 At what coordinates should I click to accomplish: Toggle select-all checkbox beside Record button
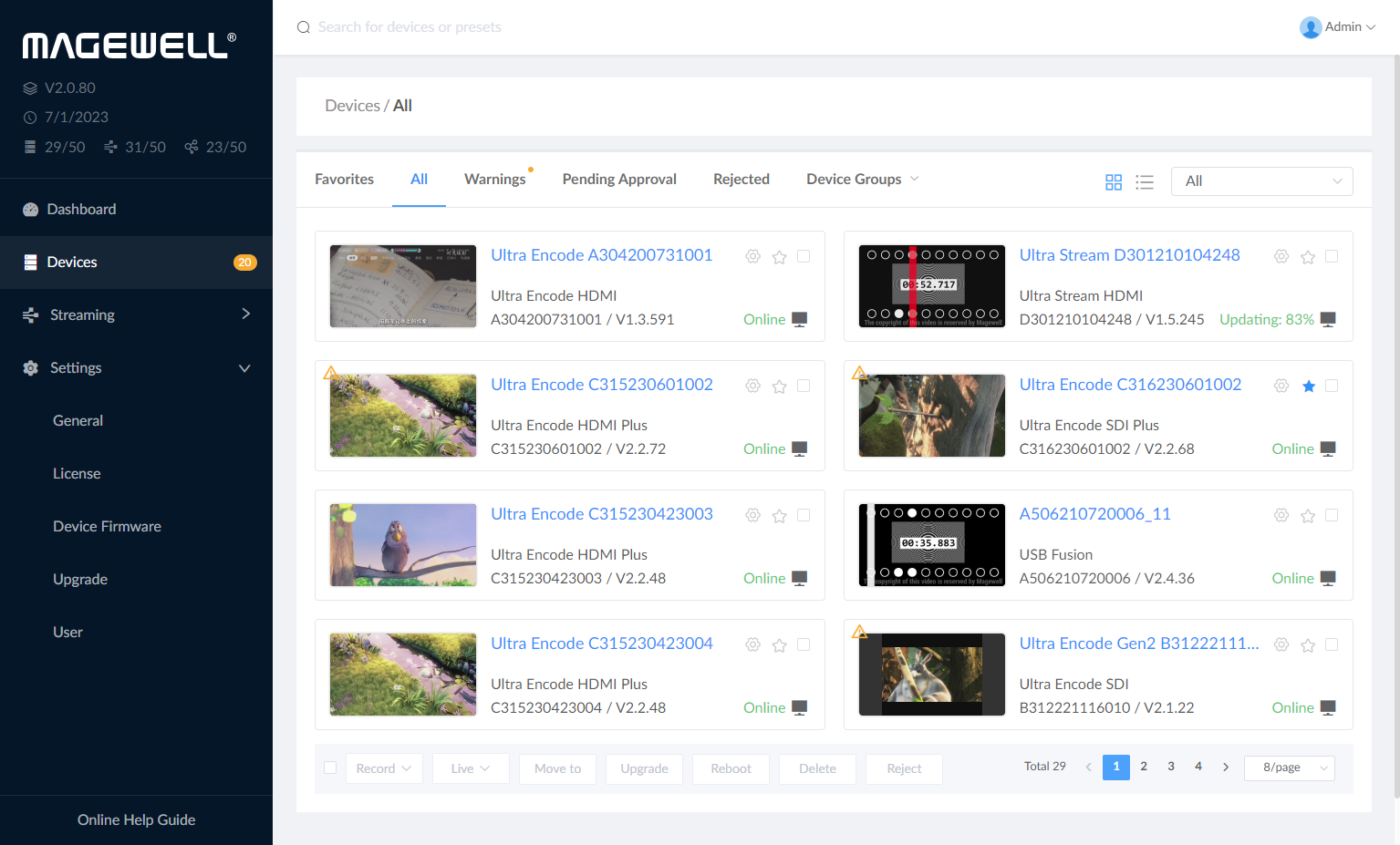[330, 768]
